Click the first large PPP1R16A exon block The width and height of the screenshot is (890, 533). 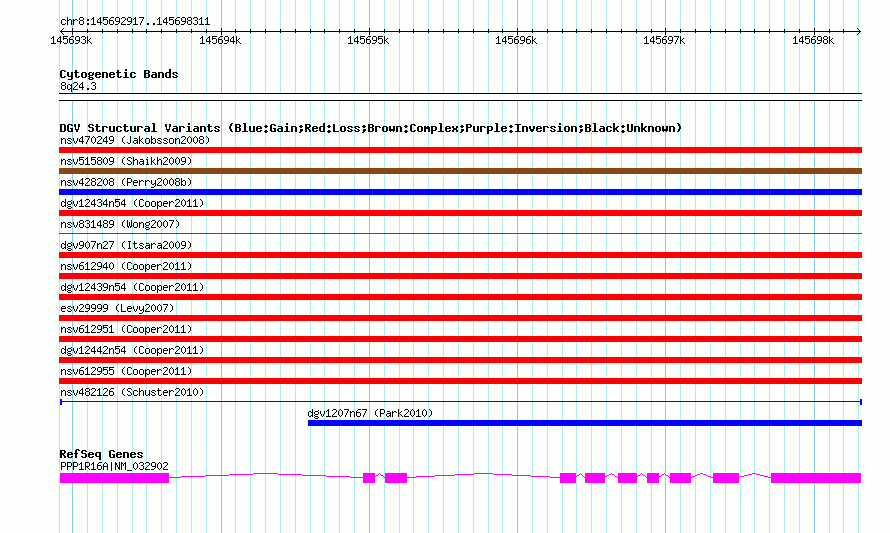(114, 478)
